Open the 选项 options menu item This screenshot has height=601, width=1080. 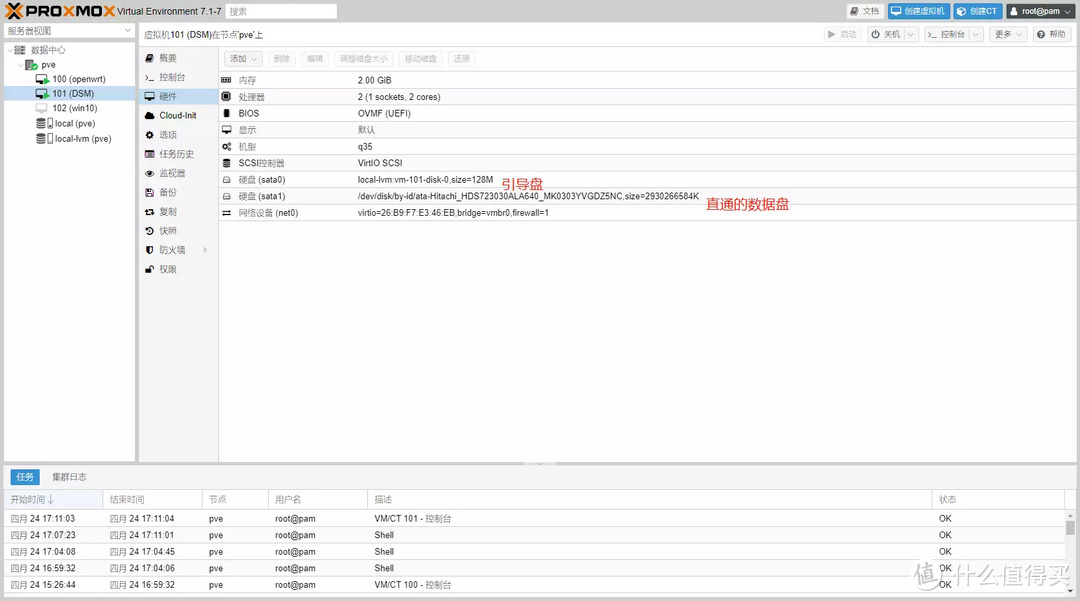coord(176,135)
